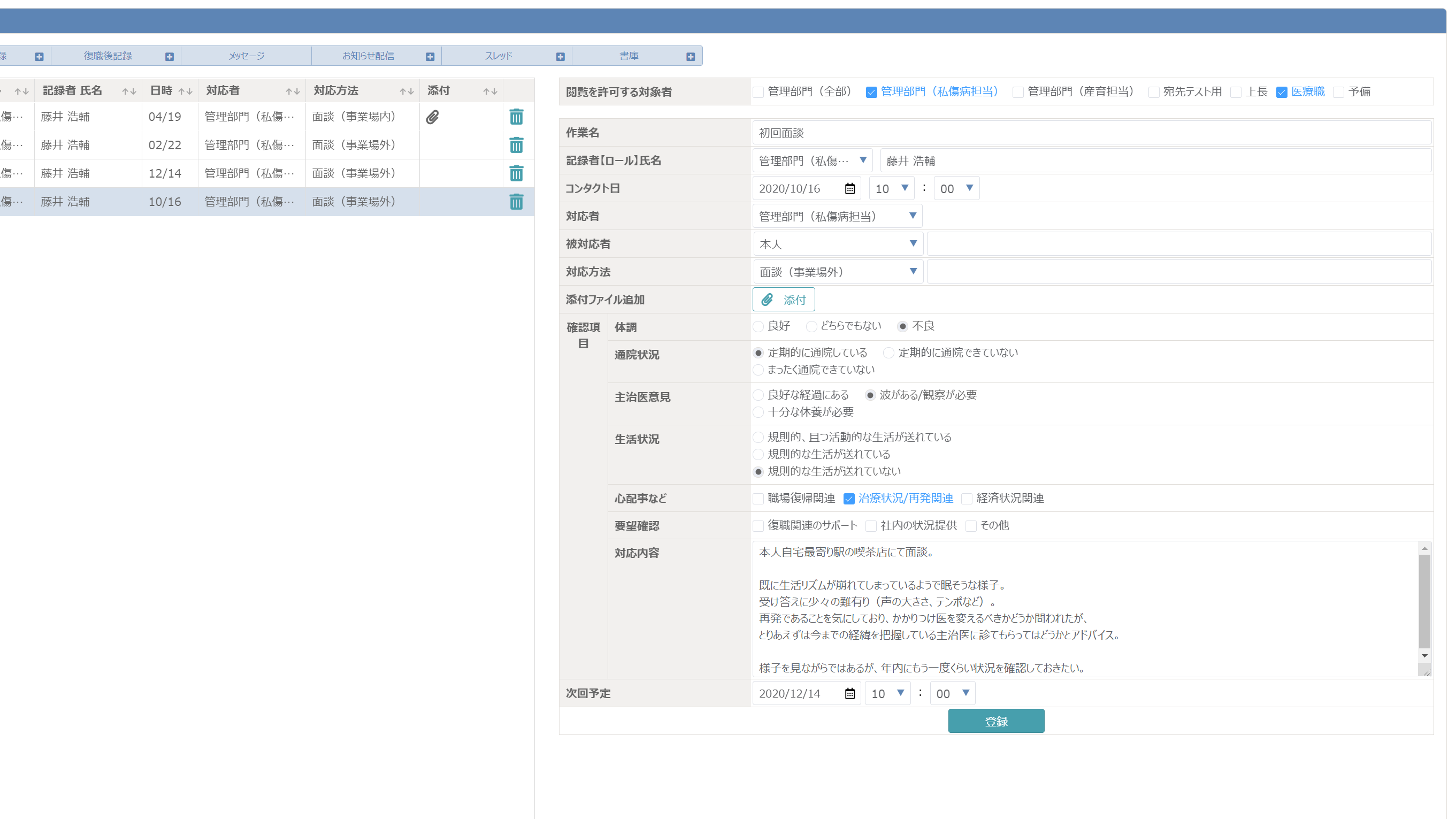Click into the 対応内容 text area

tap(1085, 609)
